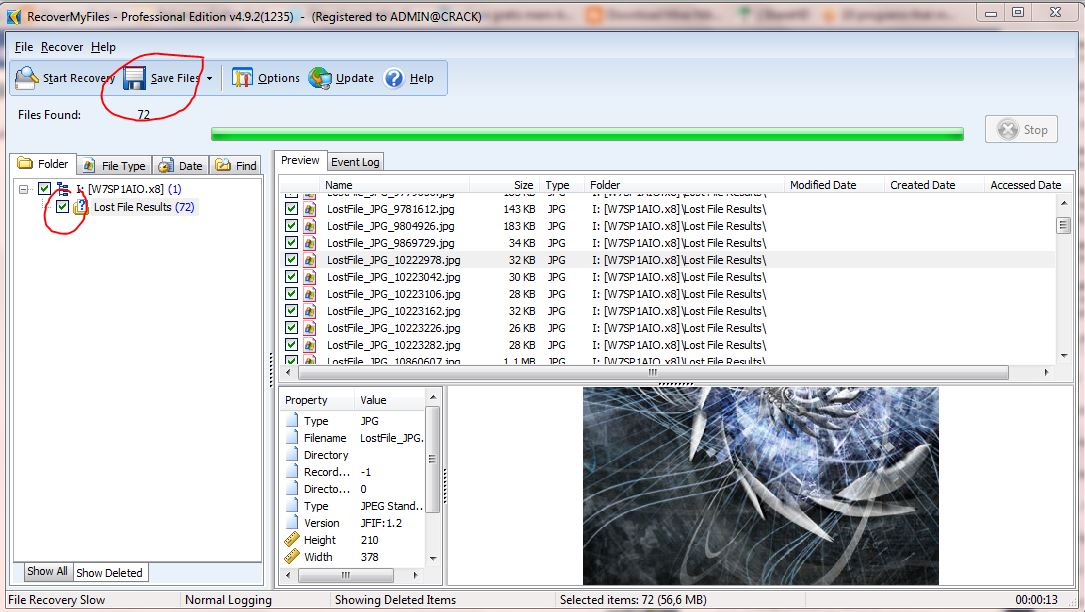The height and width of the screenshot is (612, 1085).
Task: Select the row LostFile_JPG_10223162.jpg
Action: 667,311
